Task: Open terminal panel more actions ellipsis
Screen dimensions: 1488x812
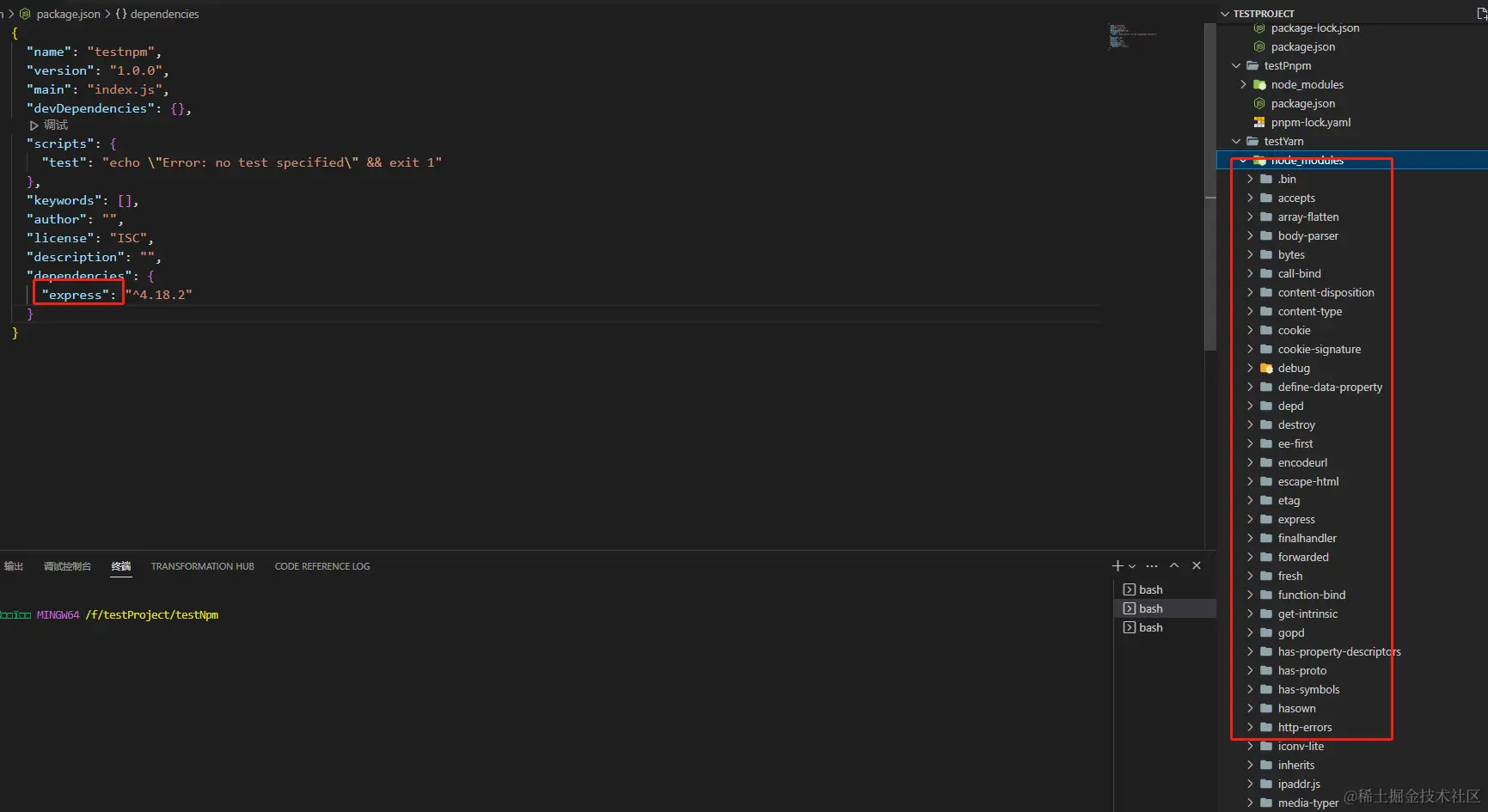Action: click(x=1152, y=566)
